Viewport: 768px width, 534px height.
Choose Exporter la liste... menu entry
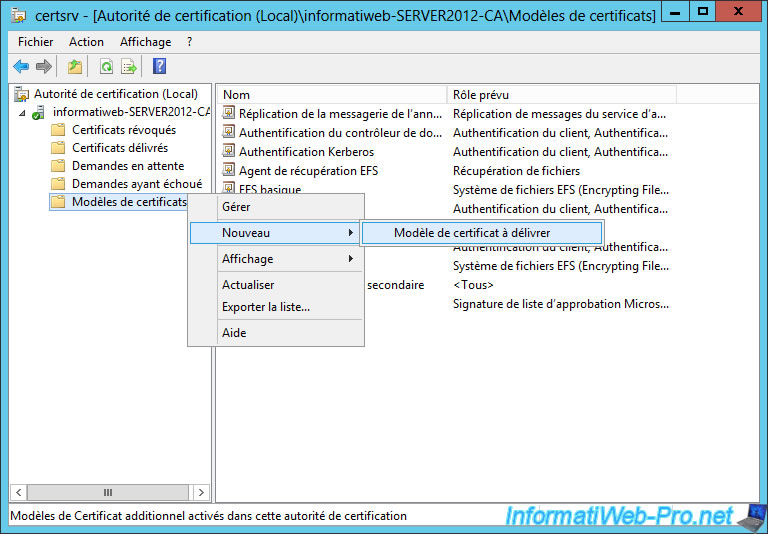coord(276,307)
